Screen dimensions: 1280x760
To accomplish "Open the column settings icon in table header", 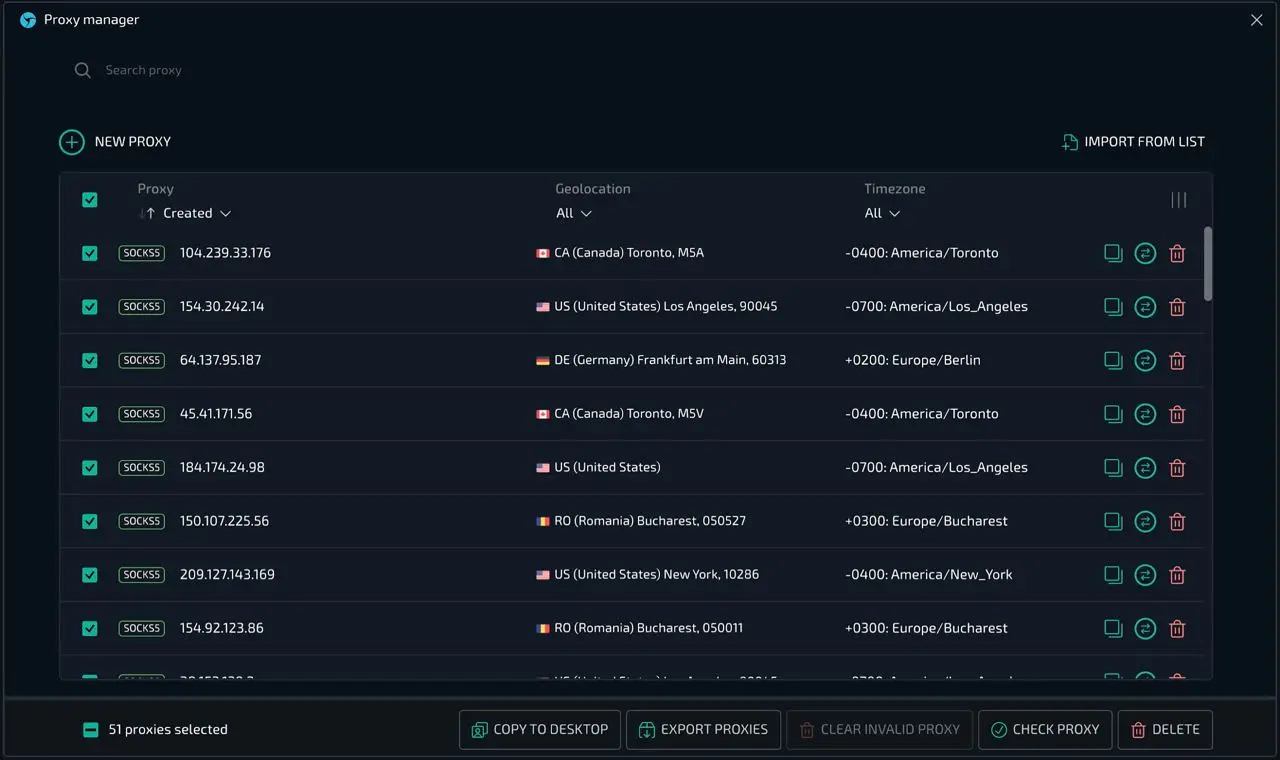I will click(x=1179, y=200).
